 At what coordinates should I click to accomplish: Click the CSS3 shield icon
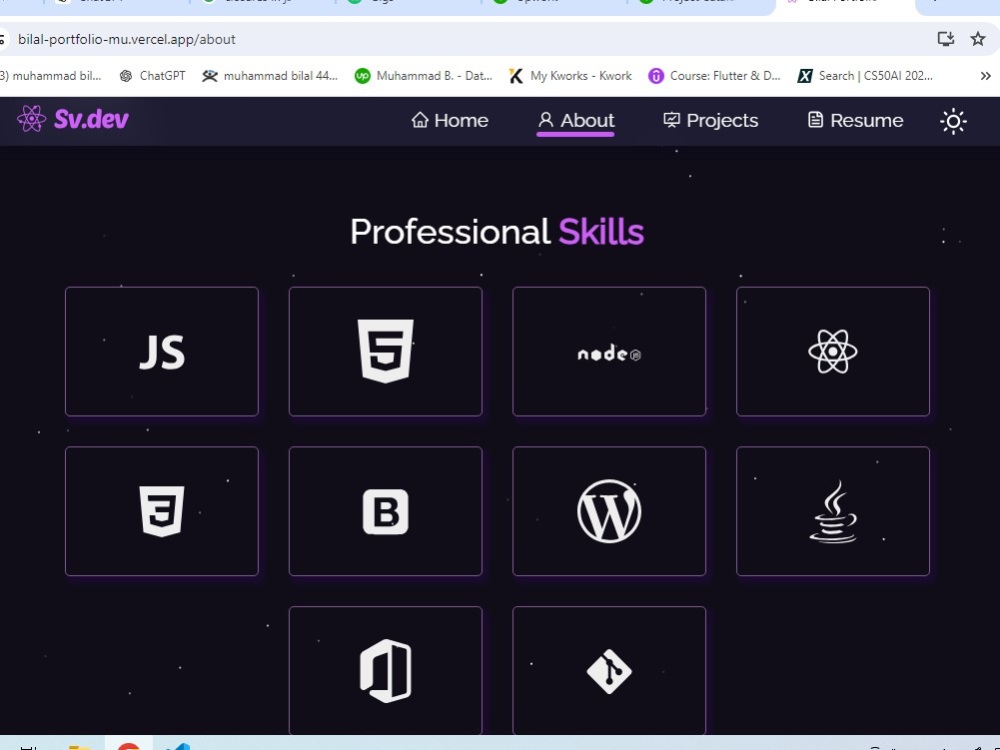[x=162, y=511]
